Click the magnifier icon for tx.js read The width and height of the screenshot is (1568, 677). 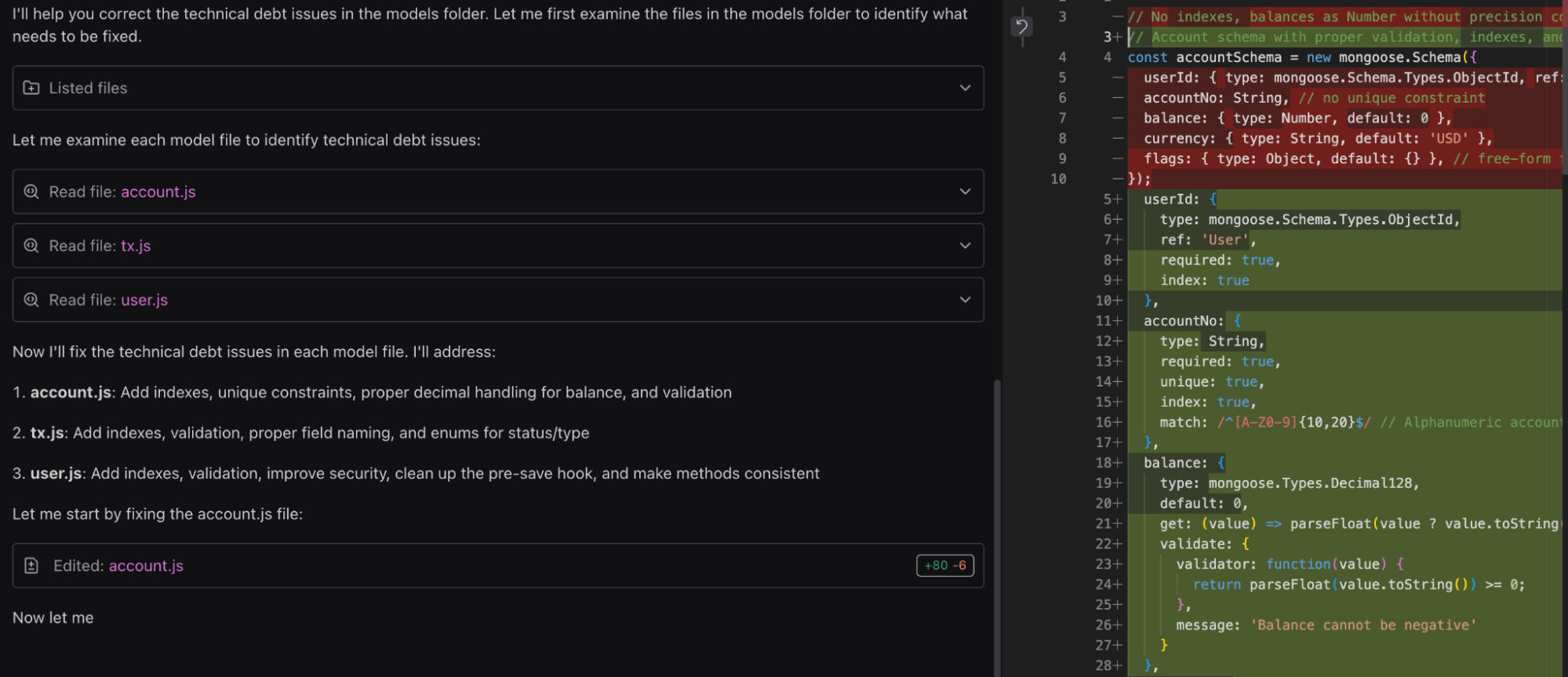[x=31, y=246]
